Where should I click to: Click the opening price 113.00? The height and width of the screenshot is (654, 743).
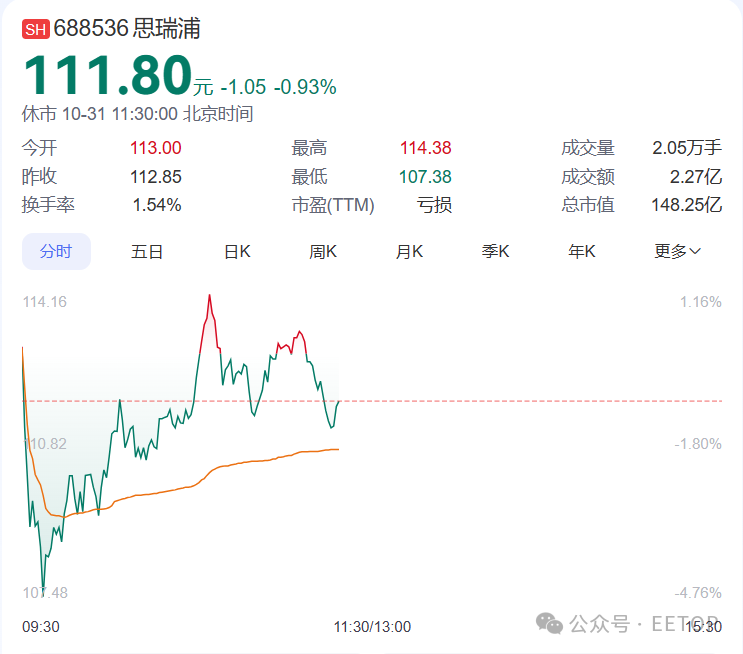click(155, 148)
